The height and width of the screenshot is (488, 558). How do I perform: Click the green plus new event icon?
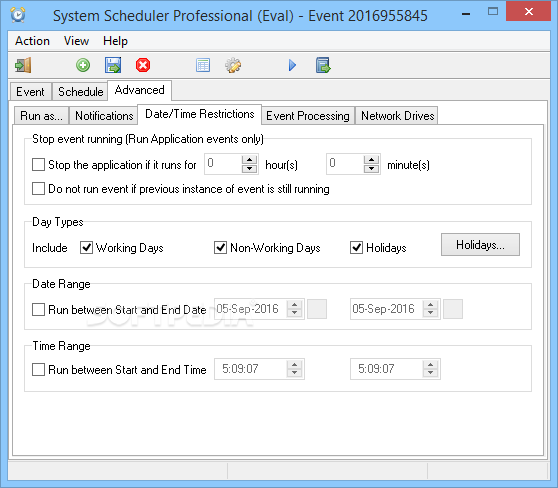pos(83,65)
